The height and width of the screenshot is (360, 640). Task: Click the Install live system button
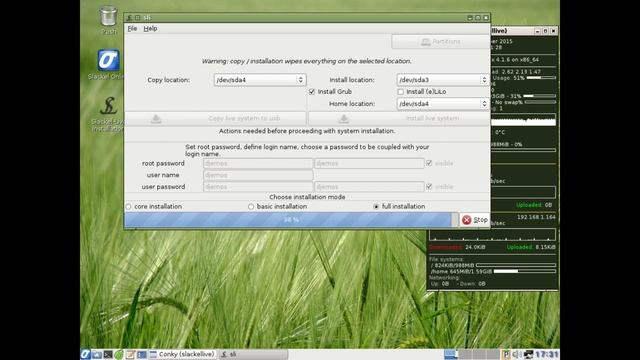pyautogui.click(x=399, y=118)
